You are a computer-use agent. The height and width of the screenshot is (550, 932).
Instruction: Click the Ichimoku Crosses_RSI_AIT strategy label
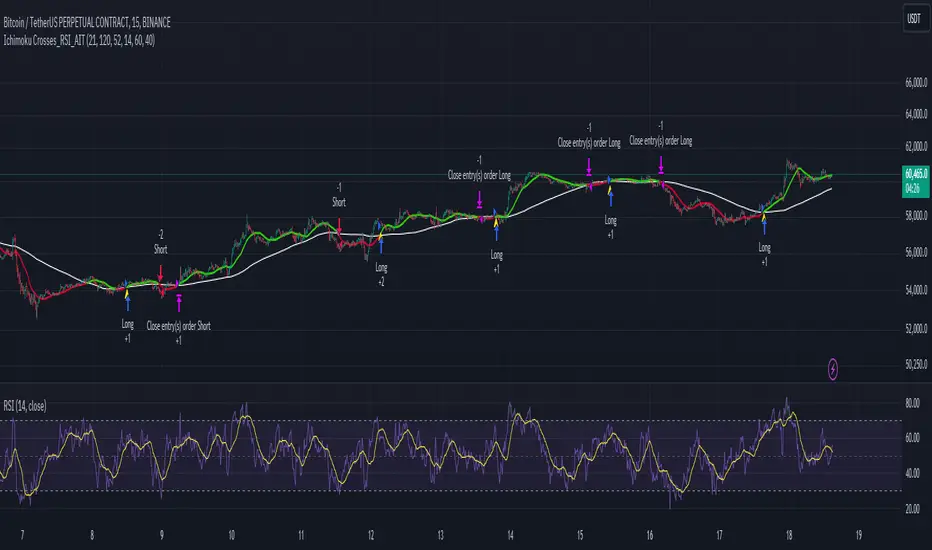click(x=79, y=40)
